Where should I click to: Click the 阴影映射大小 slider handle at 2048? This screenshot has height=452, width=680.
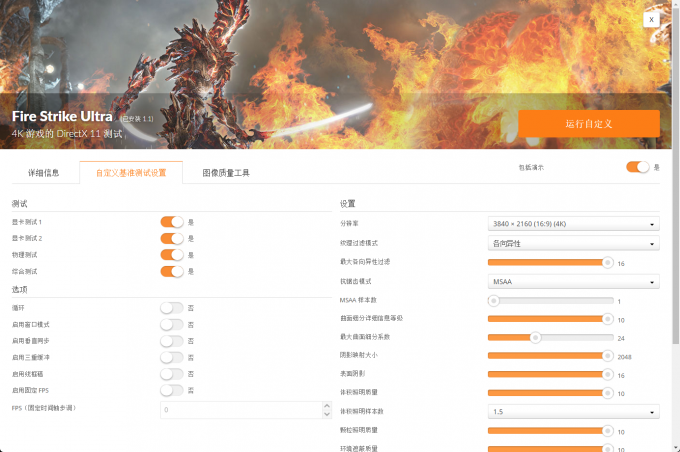point(608,356)
